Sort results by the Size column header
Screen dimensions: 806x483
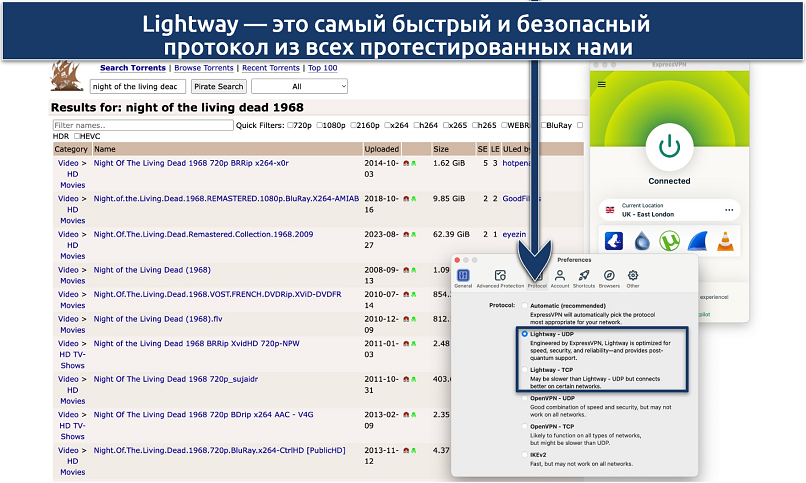pos(441,148)
